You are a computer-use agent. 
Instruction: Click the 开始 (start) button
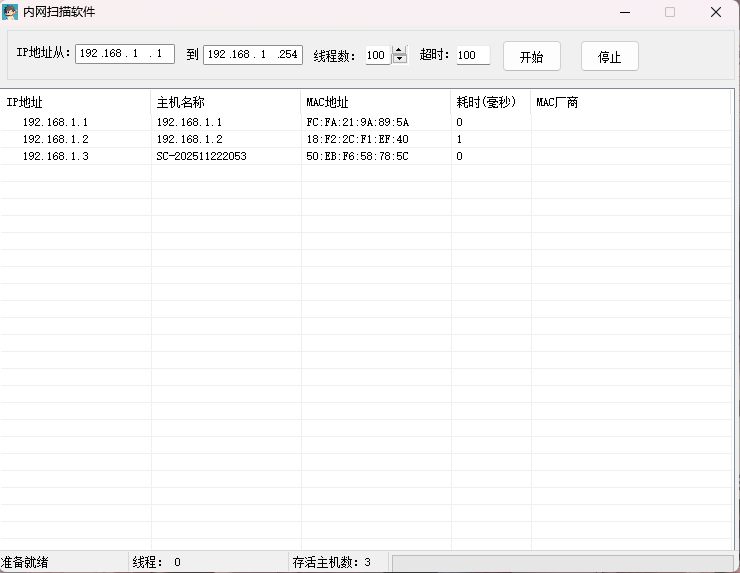(x=531, y=56)
